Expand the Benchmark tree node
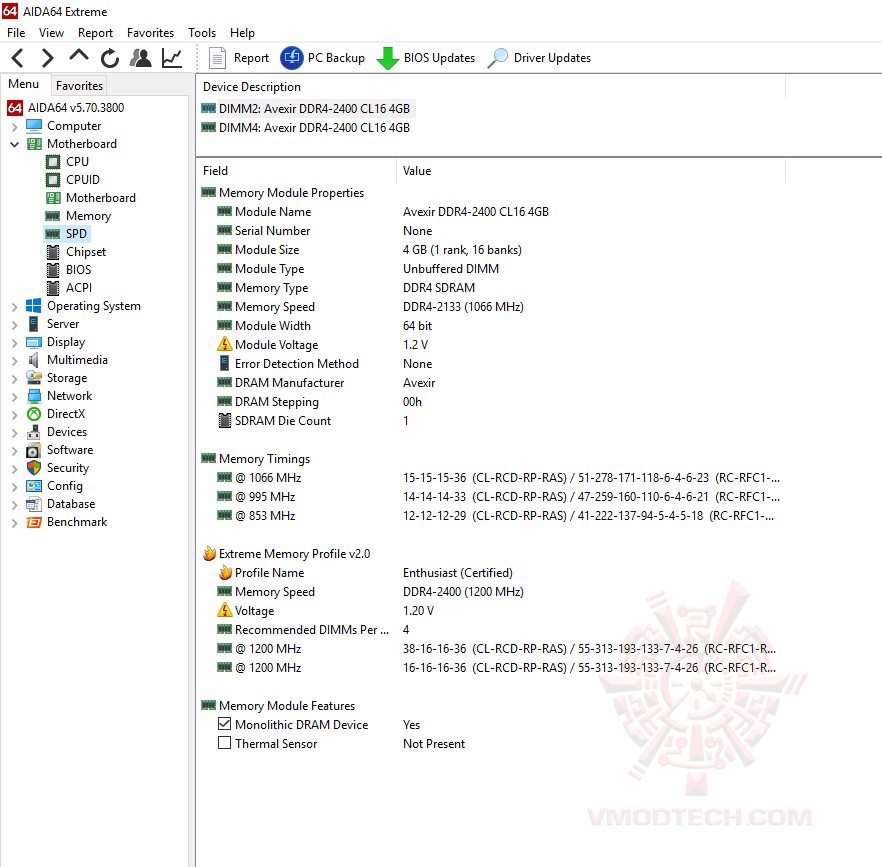The height and width of the screenshot is (867, 882). point(15,523)
